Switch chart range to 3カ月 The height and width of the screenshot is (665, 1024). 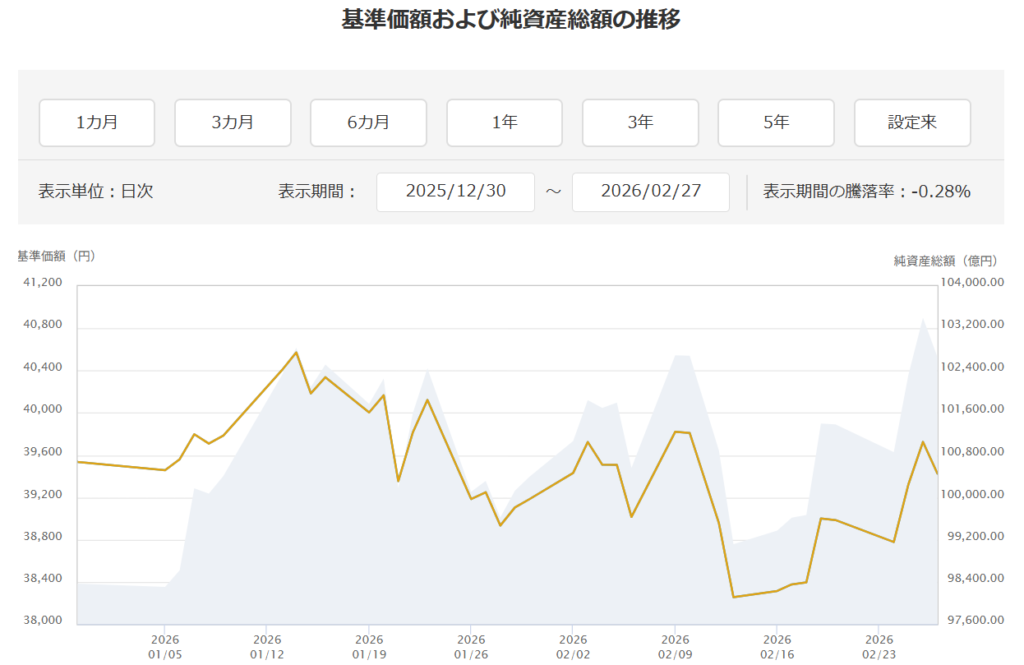(x=233, y=123)
